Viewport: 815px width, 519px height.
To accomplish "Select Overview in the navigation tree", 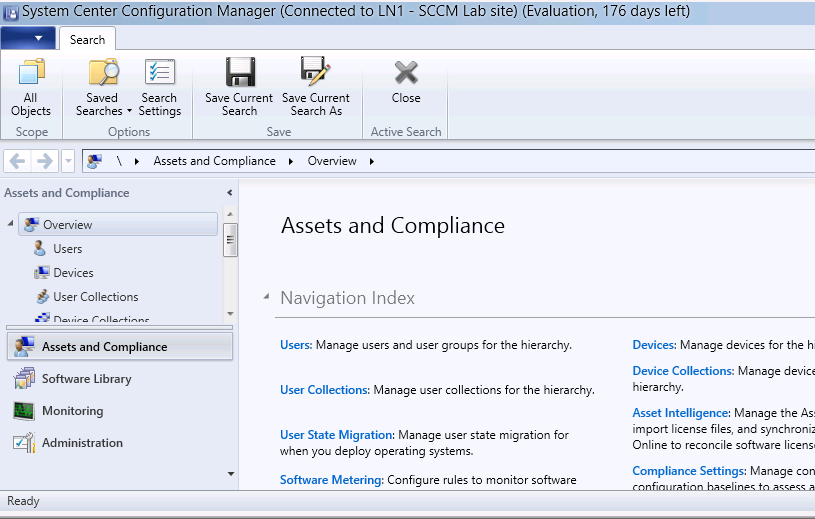I will pyautogui.click(x=118, y=224).
